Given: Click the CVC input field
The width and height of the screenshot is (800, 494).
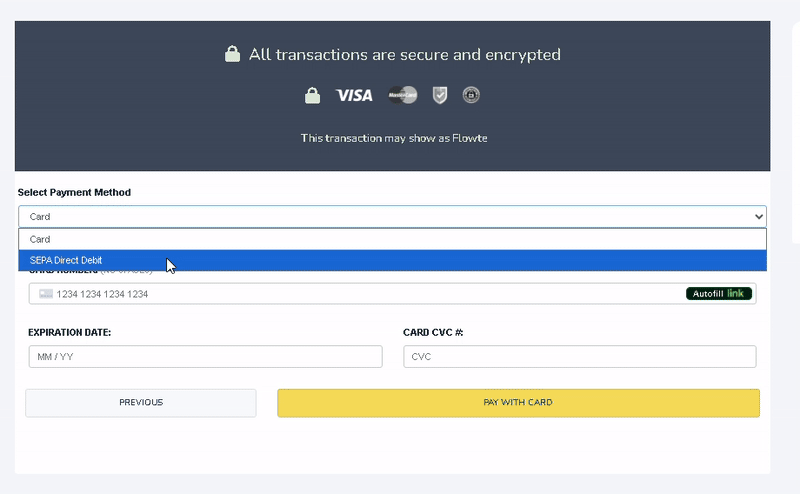Looking at the screenshot, I should tap(579, 357).
